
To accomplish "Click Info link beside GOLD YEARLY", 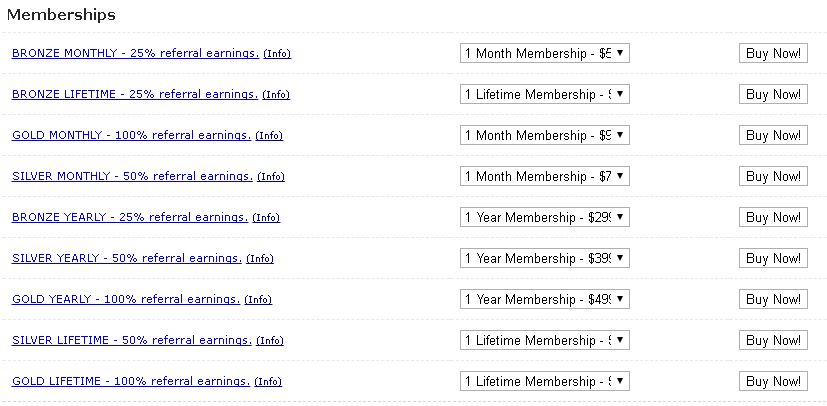I will click(x=258, y=299).
